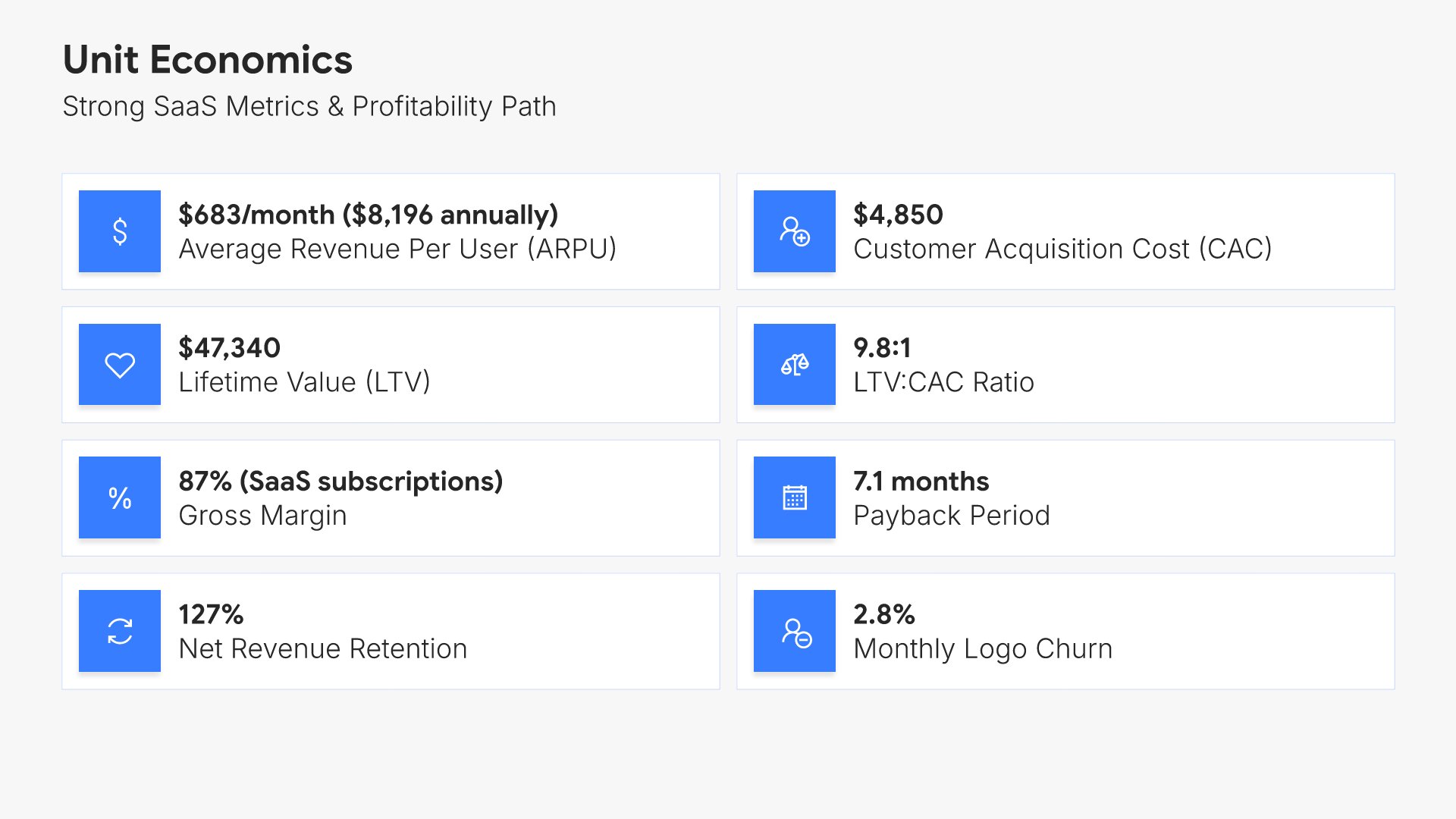The image size is (1456, 819).
Task: Click the user-minus Logo Churn icon
Action: [794, 631]
